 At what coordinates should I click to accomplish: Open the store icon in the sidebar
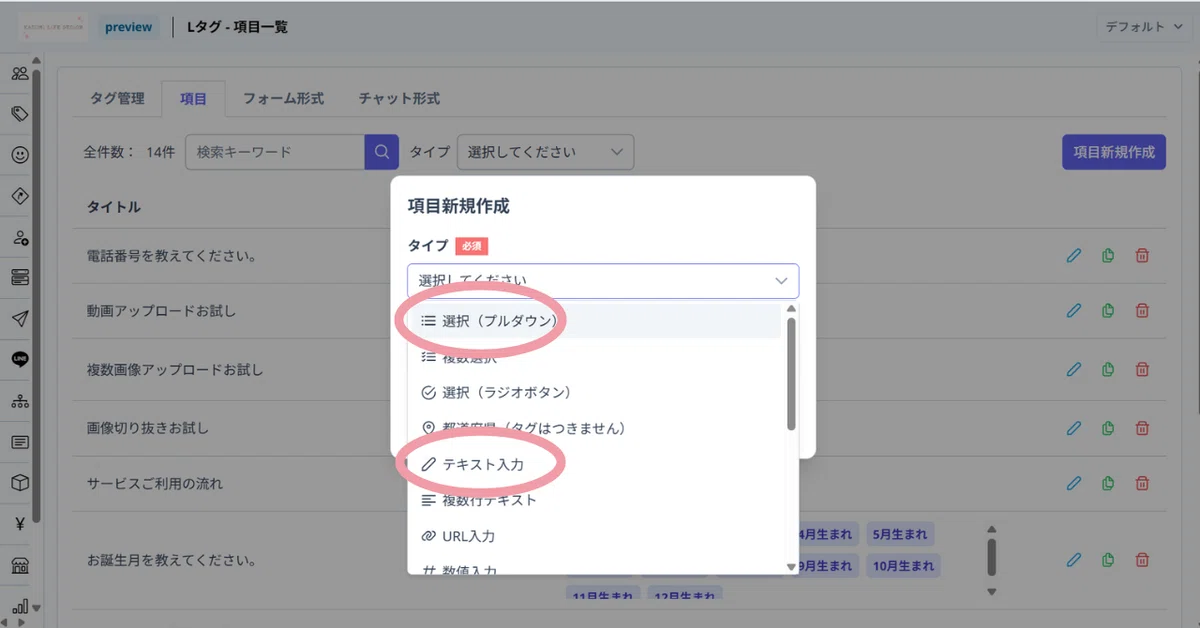pos(20,565)
